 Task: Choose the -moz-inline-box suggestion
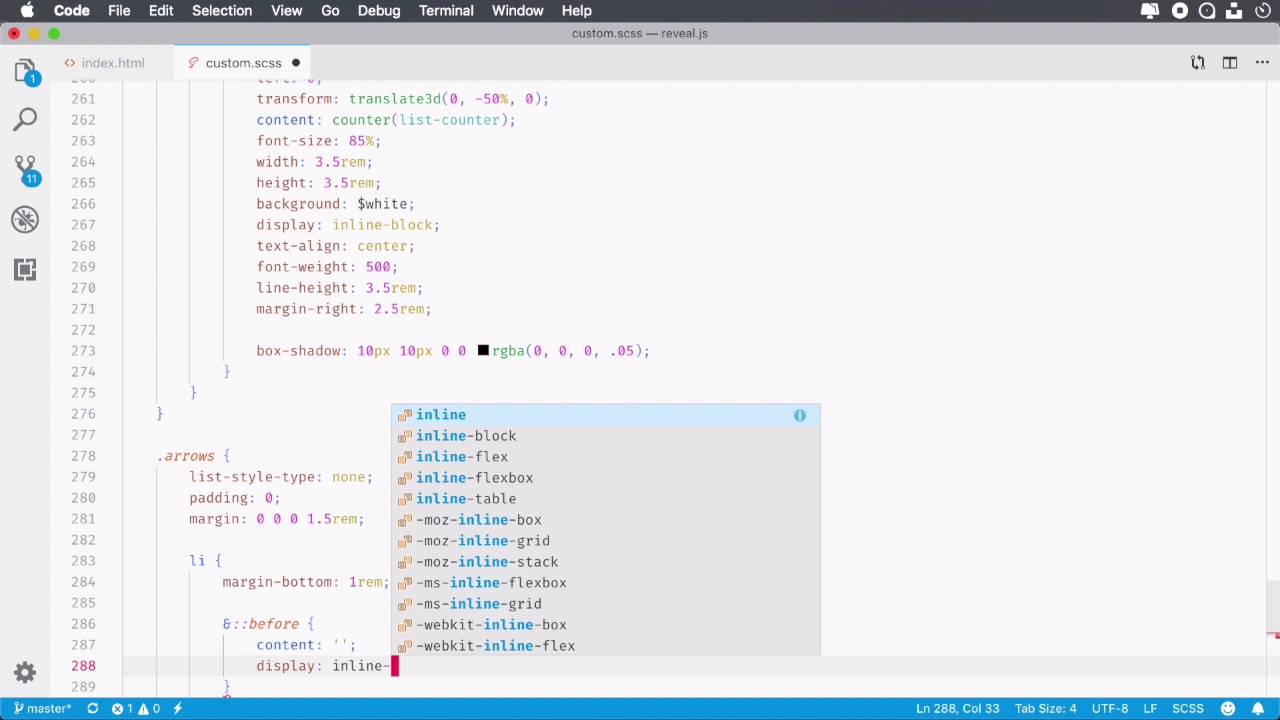tap(605, 520)
